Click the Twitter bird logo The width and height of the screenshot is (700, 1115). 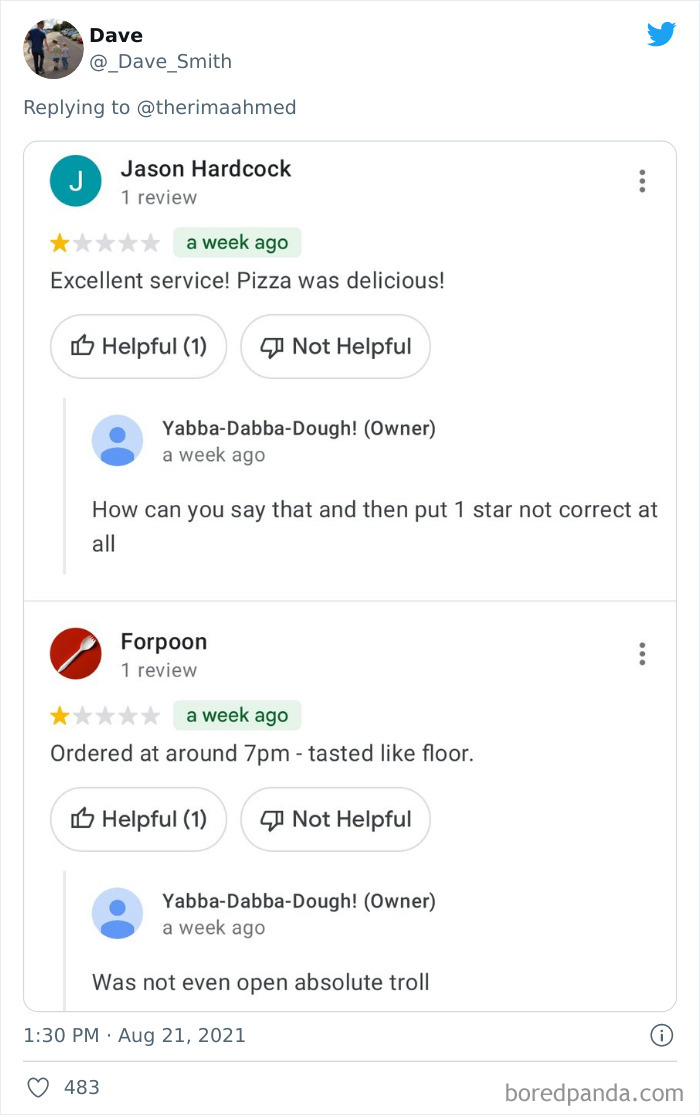click(661, 34)
